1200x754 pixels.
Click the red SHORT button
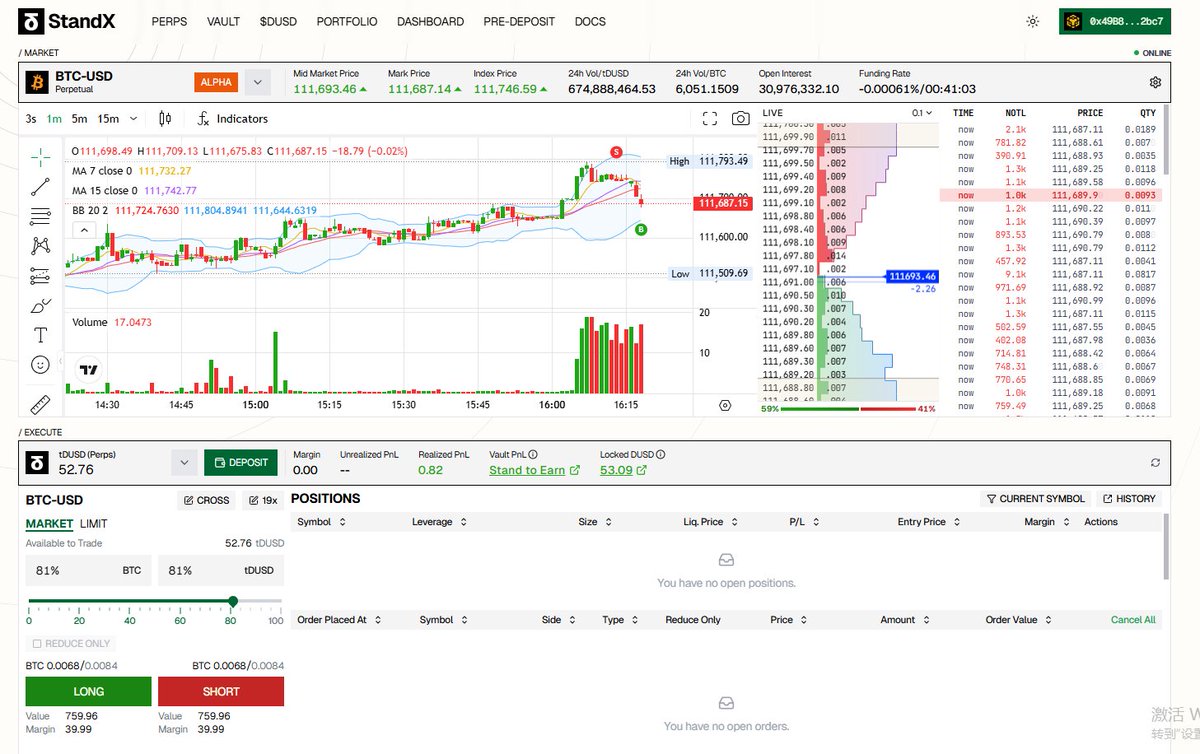221,691
